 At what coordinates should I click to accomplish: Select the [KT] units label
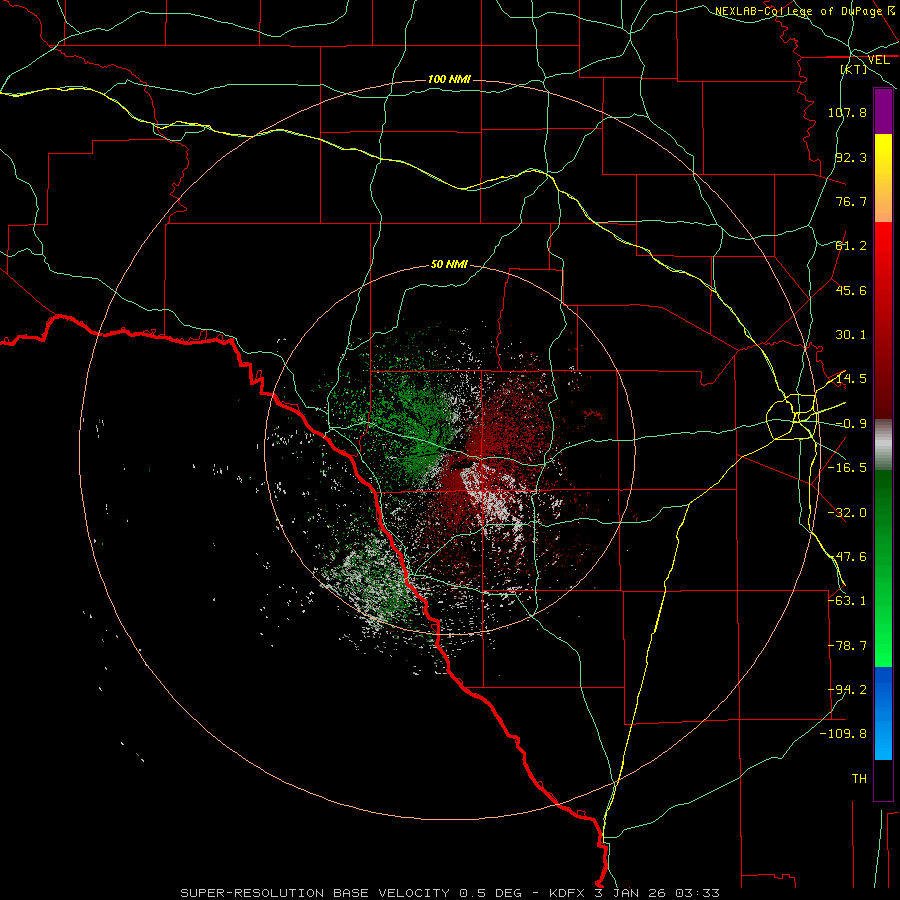[854, 69]
